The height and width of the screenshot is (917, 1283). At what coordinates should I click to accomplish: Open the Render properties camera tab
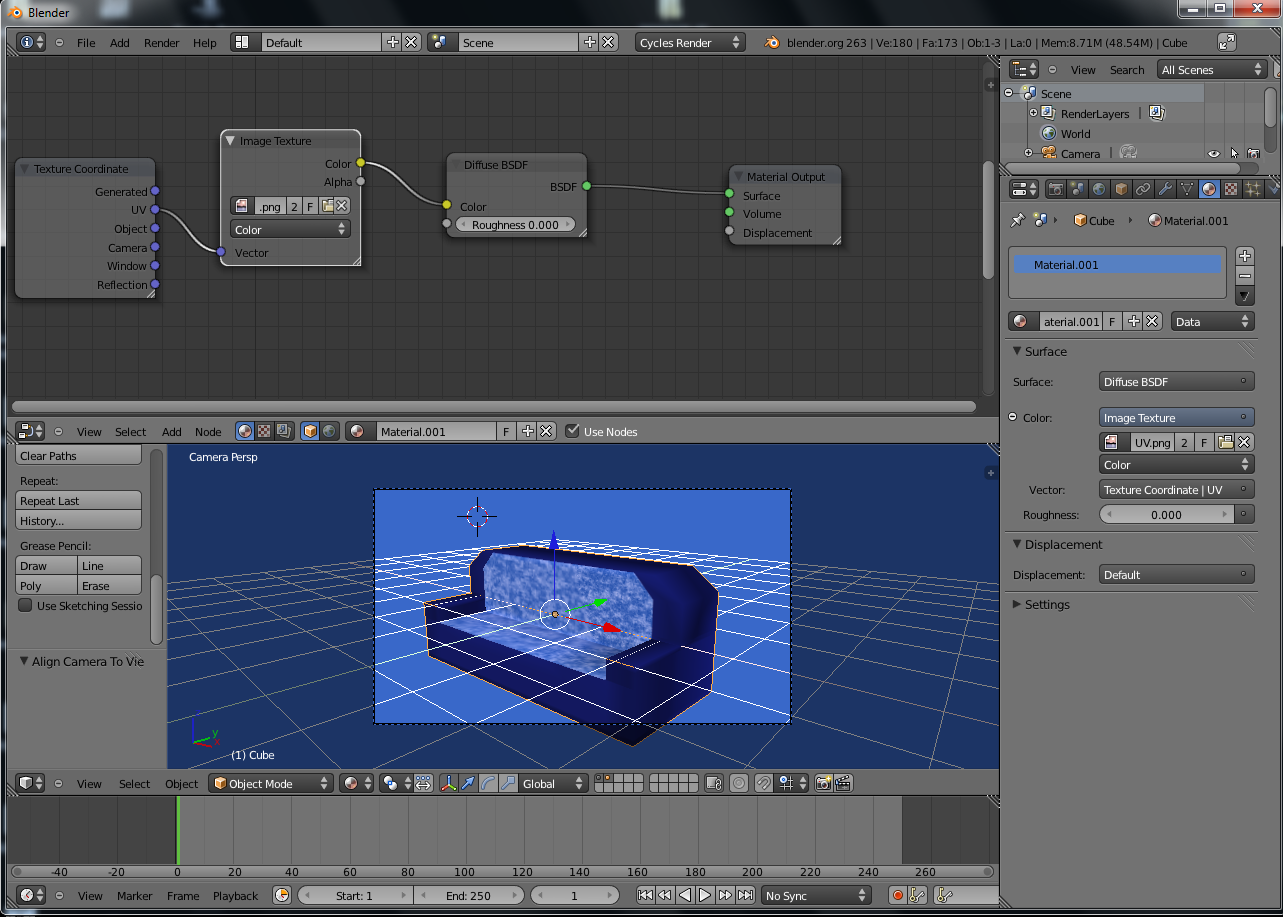1055,188
